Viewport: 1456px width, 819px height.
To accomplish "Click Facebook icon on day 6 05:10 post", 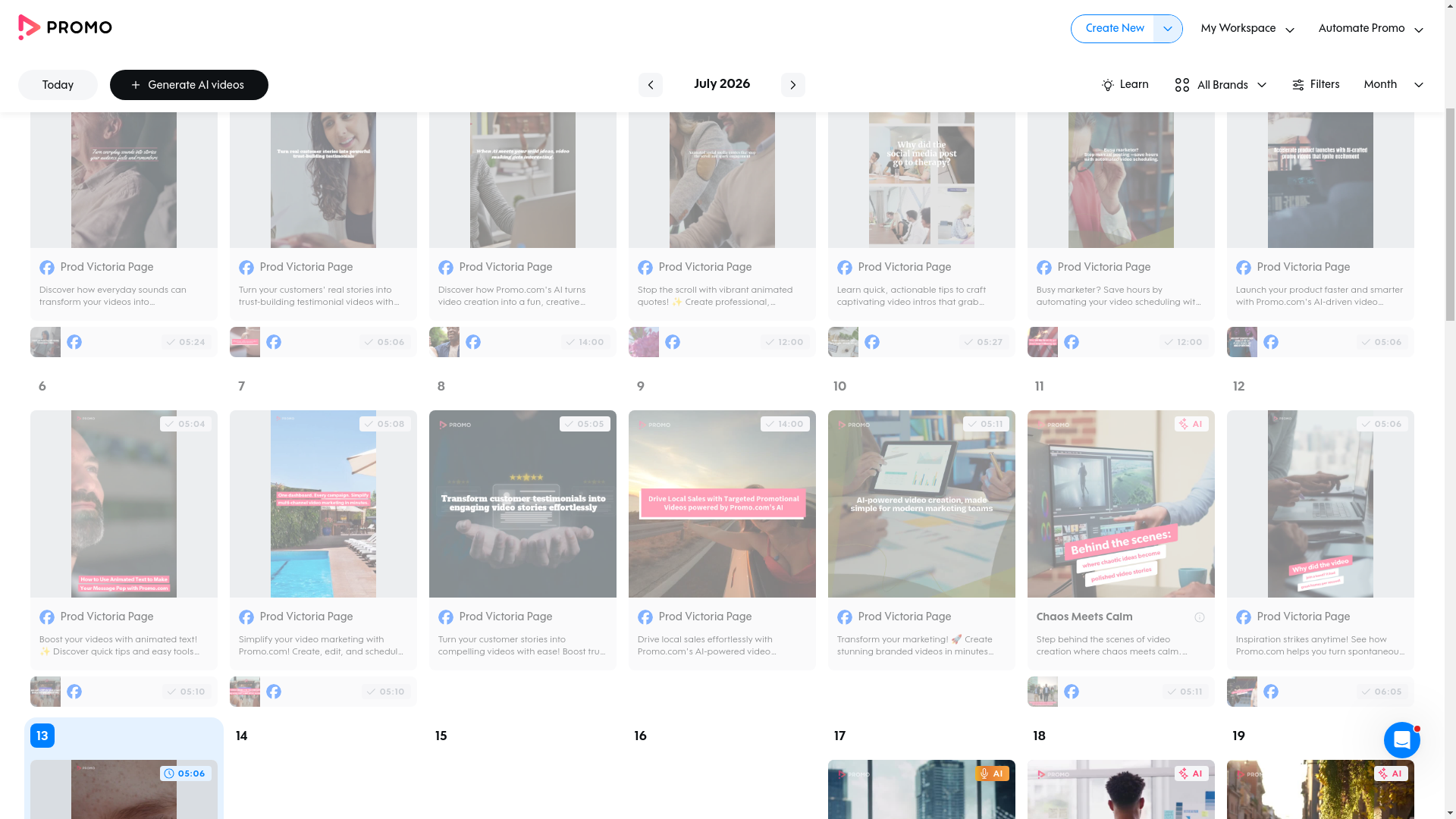I will [74, 692].
